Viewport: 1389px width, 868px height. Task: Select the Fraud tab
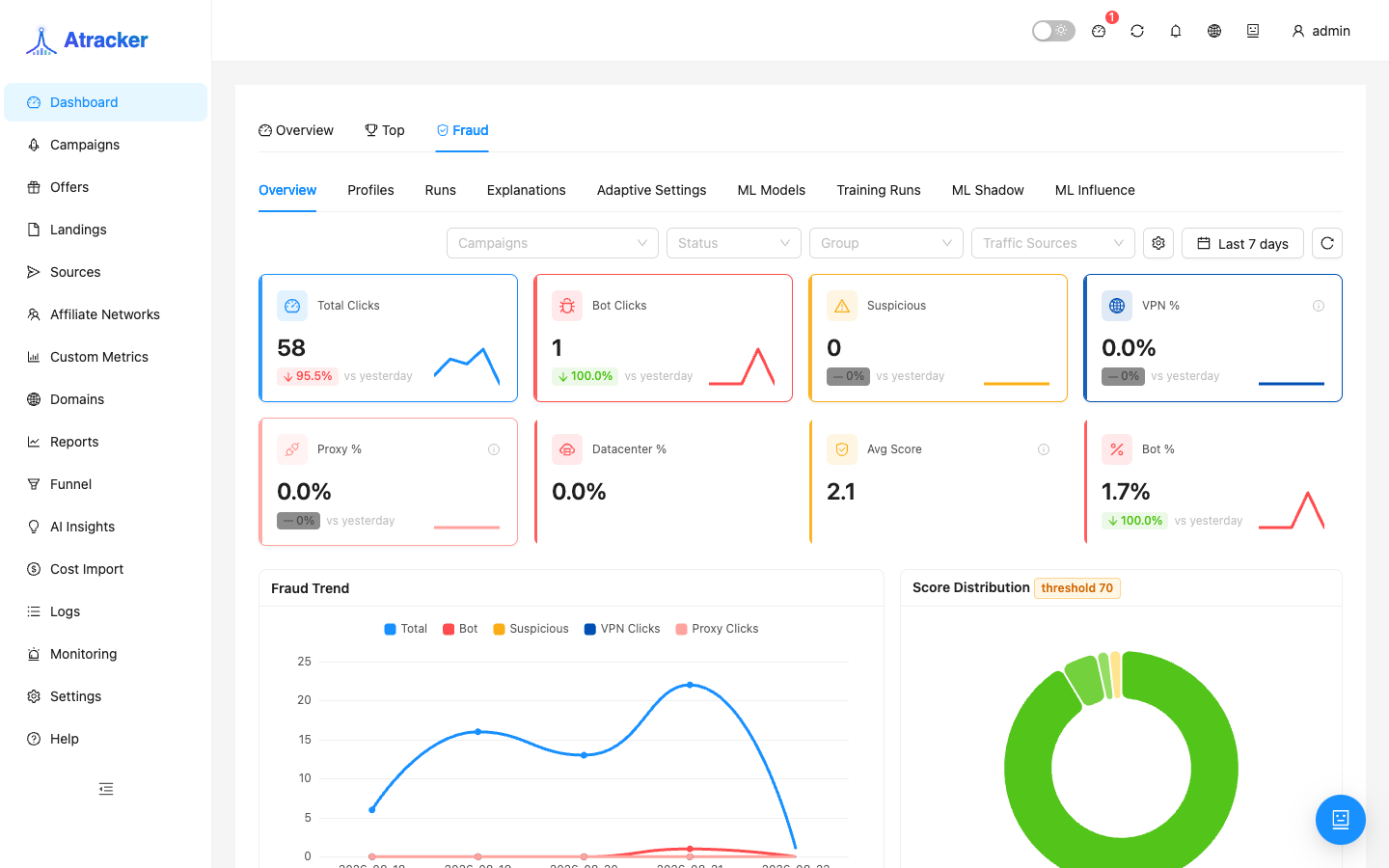[462, 130]
